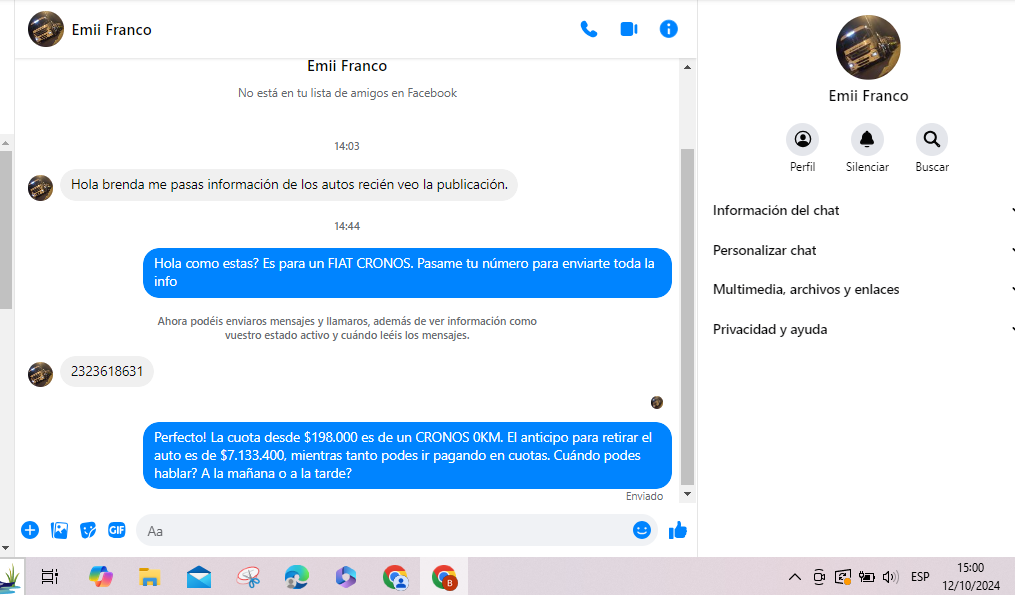This screenshot has height=595, width=1015.
Task: Open Microsoft Edge from the taskbar
Action: point(296,576)
